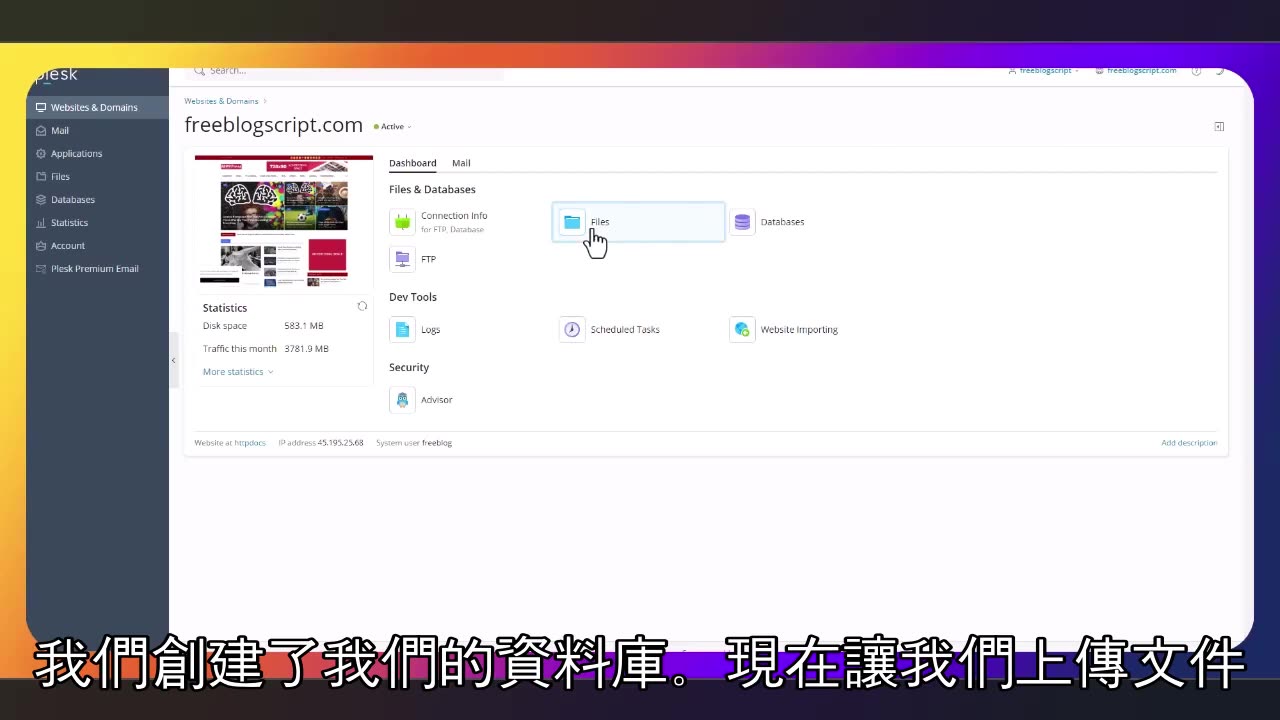Click the Scheduled Tasks clock icon

tap(572, 329)
